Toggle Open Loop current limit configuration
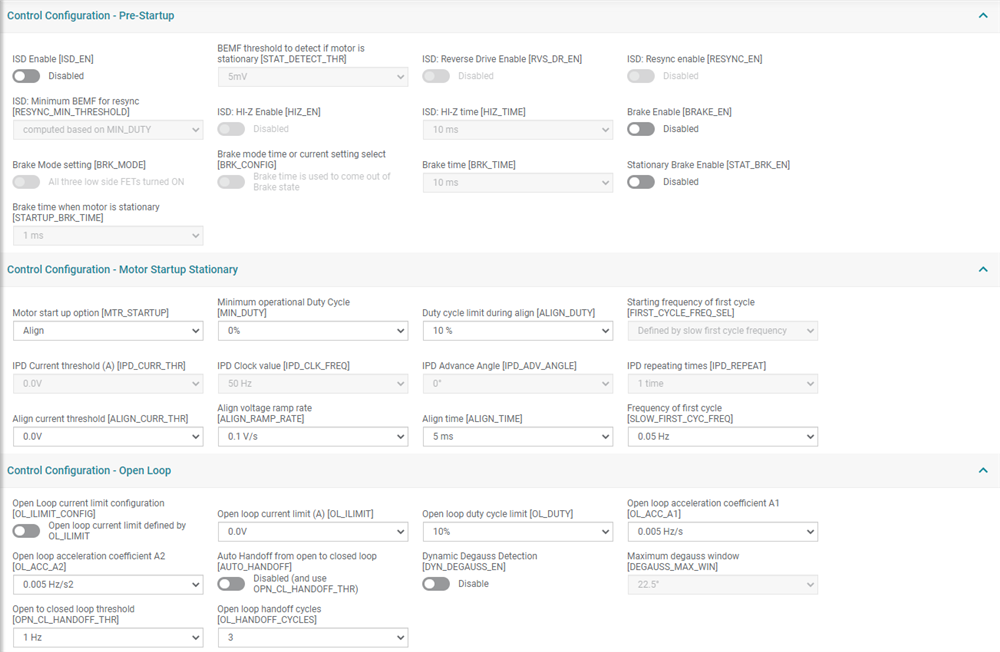The width and height of the screenshot is (1000, 652). coord(26,531)
